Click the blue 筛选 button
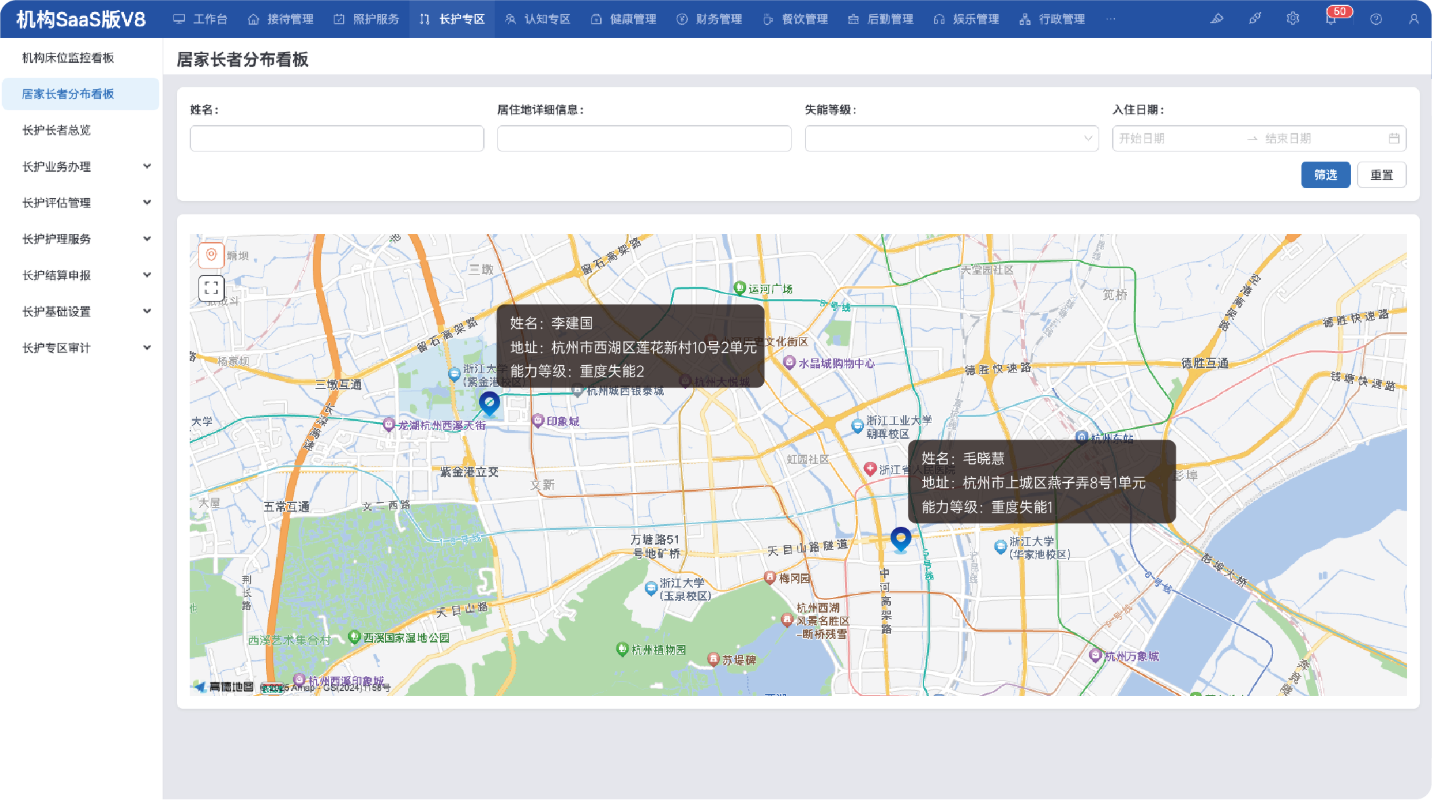The height and width of the screenshot is (800, 1433). (1325, 175)
